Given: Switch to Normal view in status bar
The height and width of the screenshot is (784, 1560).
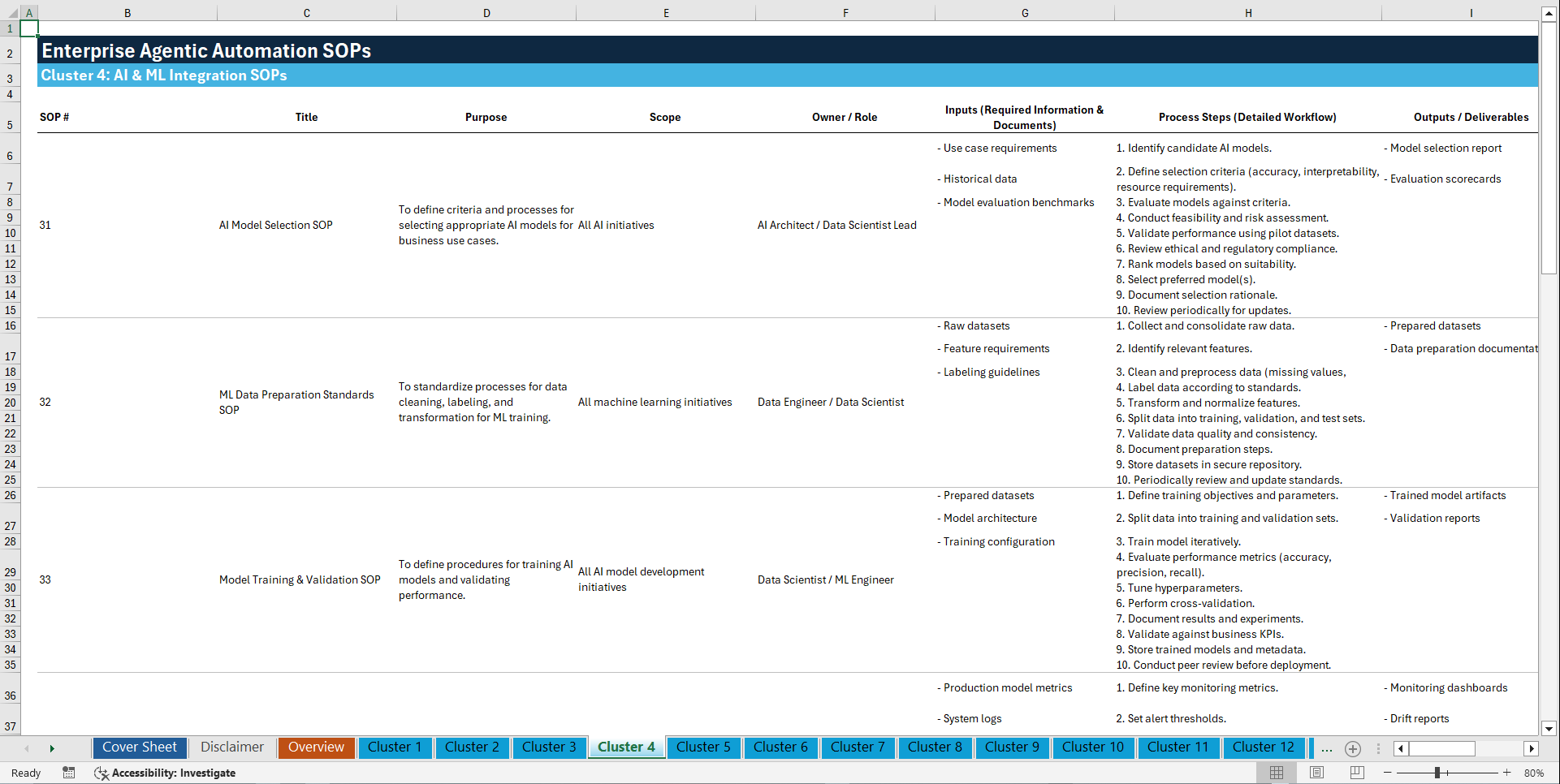Looking at the screenshot, I should (x=1276, y=773).
